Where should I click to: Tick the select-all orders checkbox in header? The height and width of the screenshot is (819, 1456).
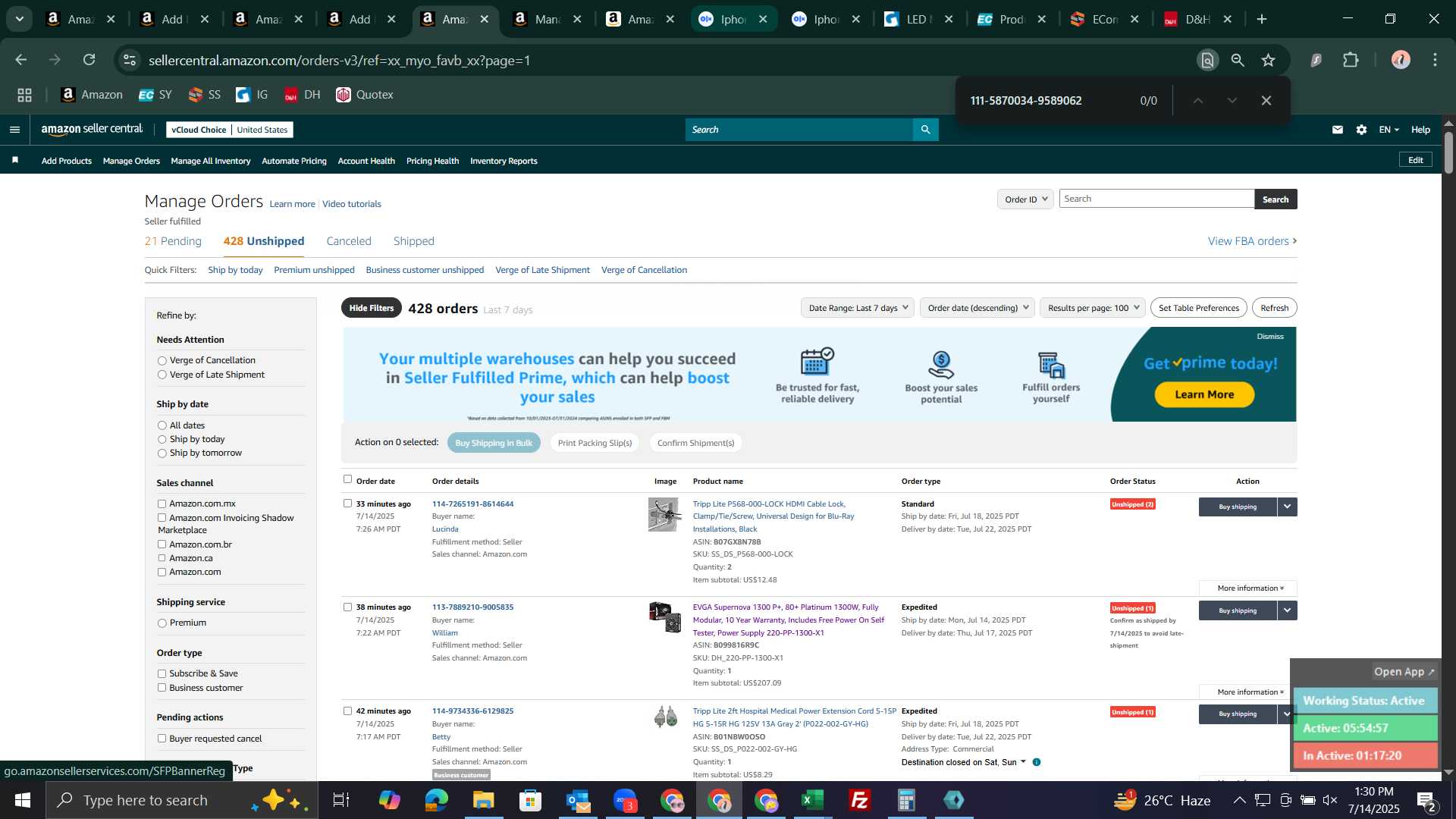[x=347, y=479]
